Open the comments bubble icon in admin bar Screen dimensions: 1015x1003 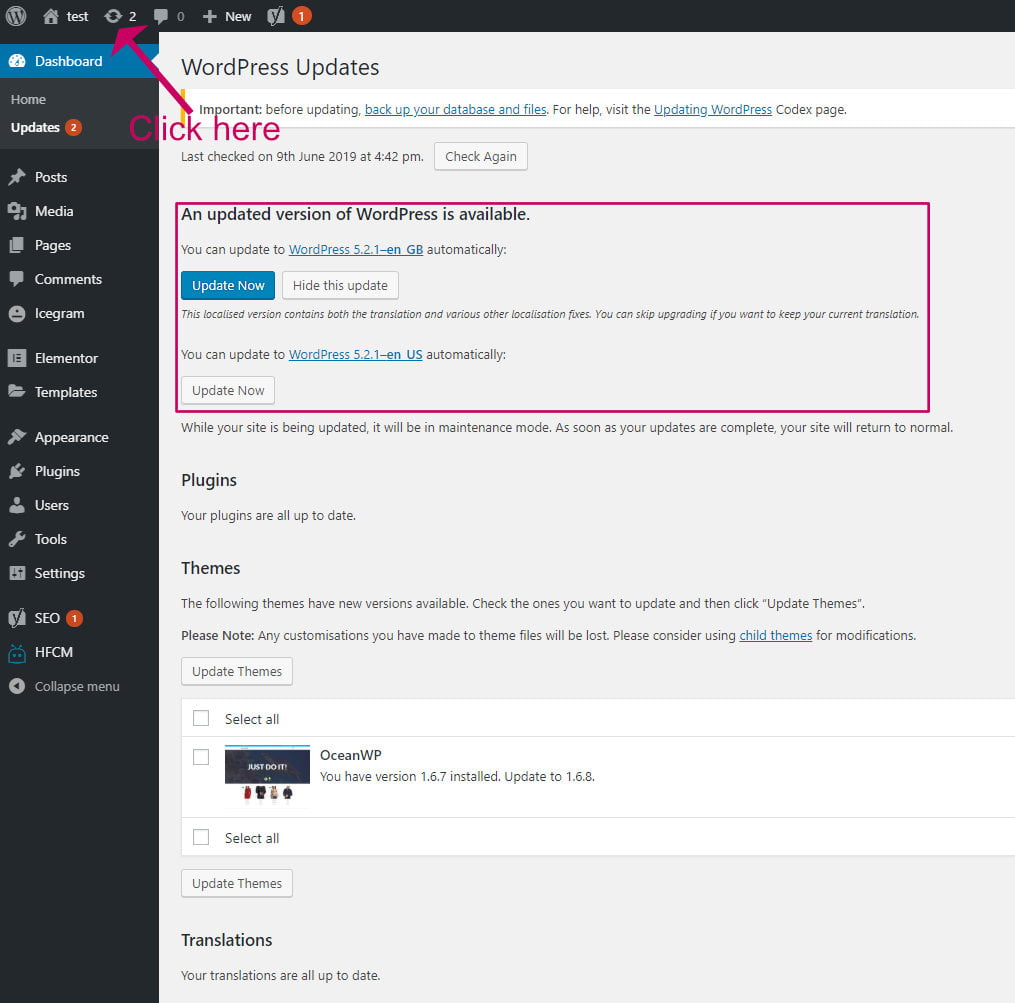pyautogui.click(x=161, y=16)
